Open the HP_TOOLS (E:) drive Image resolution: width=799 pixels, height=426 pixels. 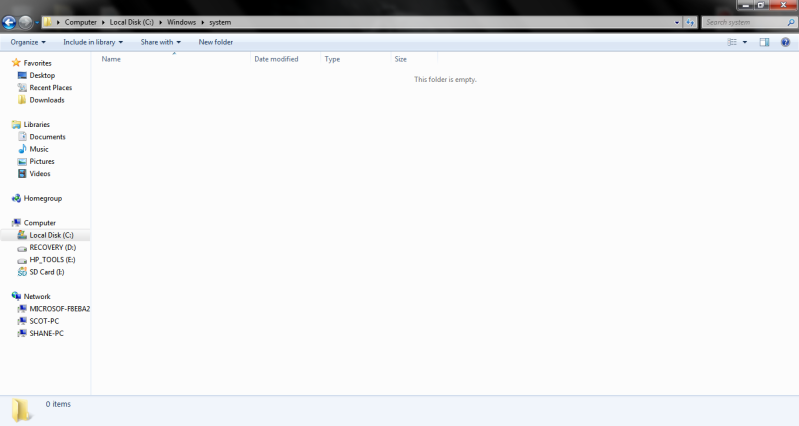coord(52,259)
